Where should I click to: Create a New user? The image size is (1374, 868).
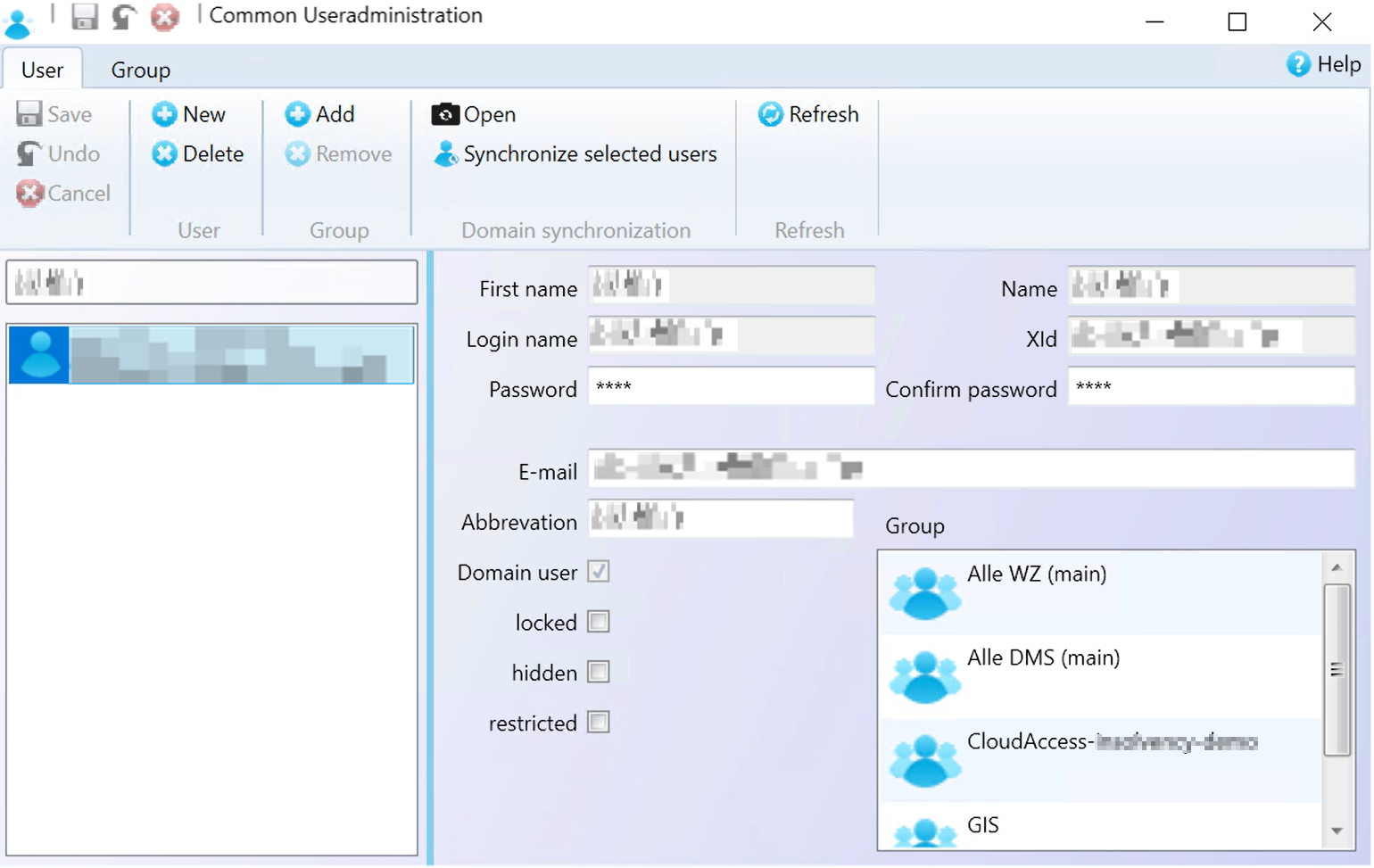[x=188, y=114]
